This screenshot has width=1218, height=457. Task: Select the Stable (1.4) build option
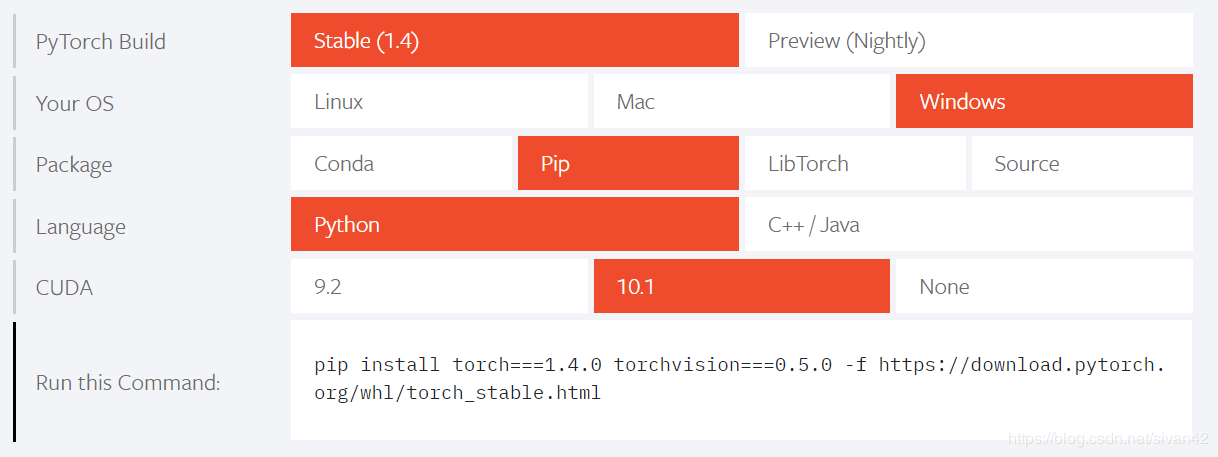point(514,41)
